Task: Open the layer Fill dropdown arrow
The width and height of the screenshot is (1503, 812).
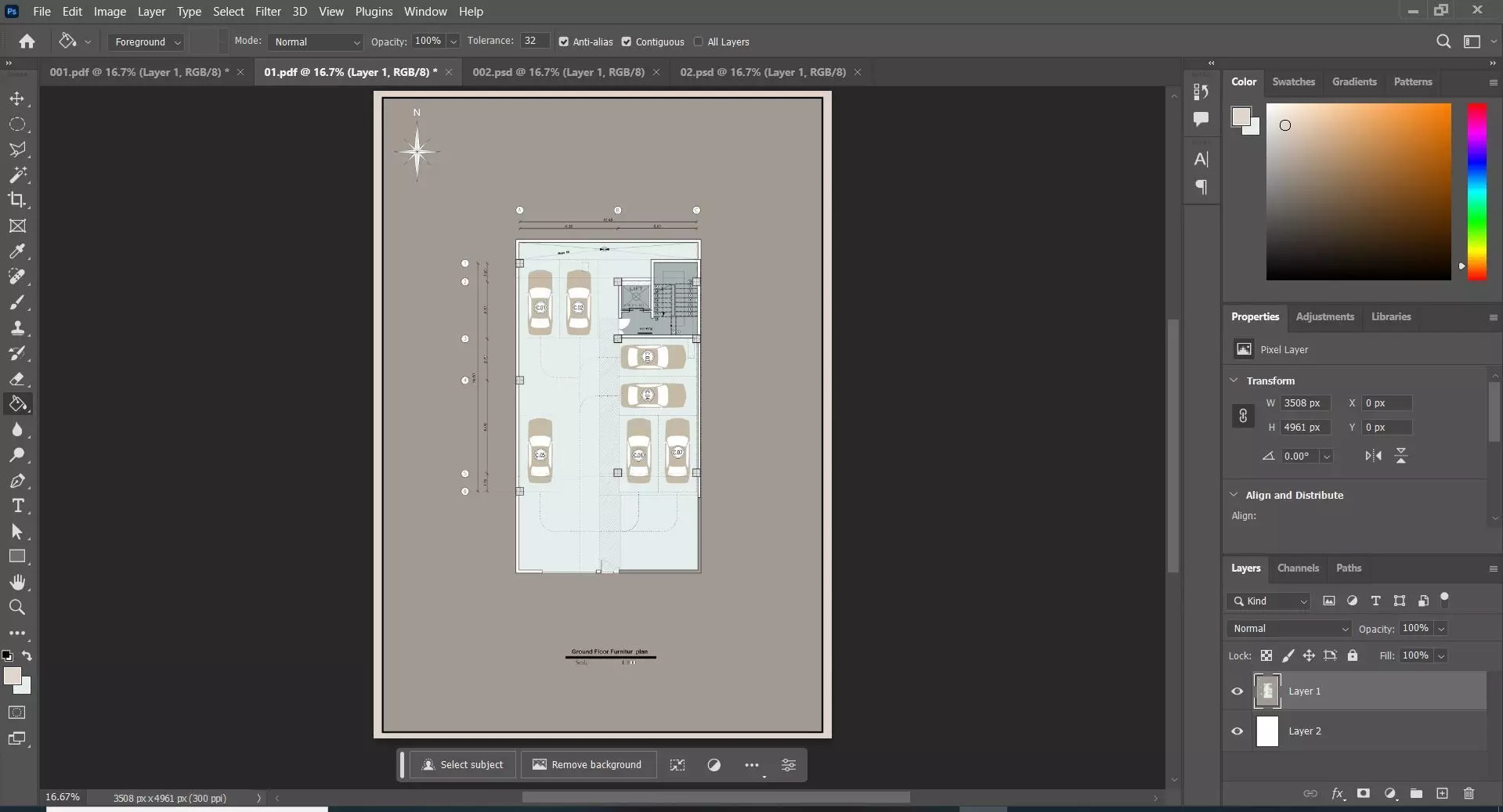Action: [x=1441, y=655]
